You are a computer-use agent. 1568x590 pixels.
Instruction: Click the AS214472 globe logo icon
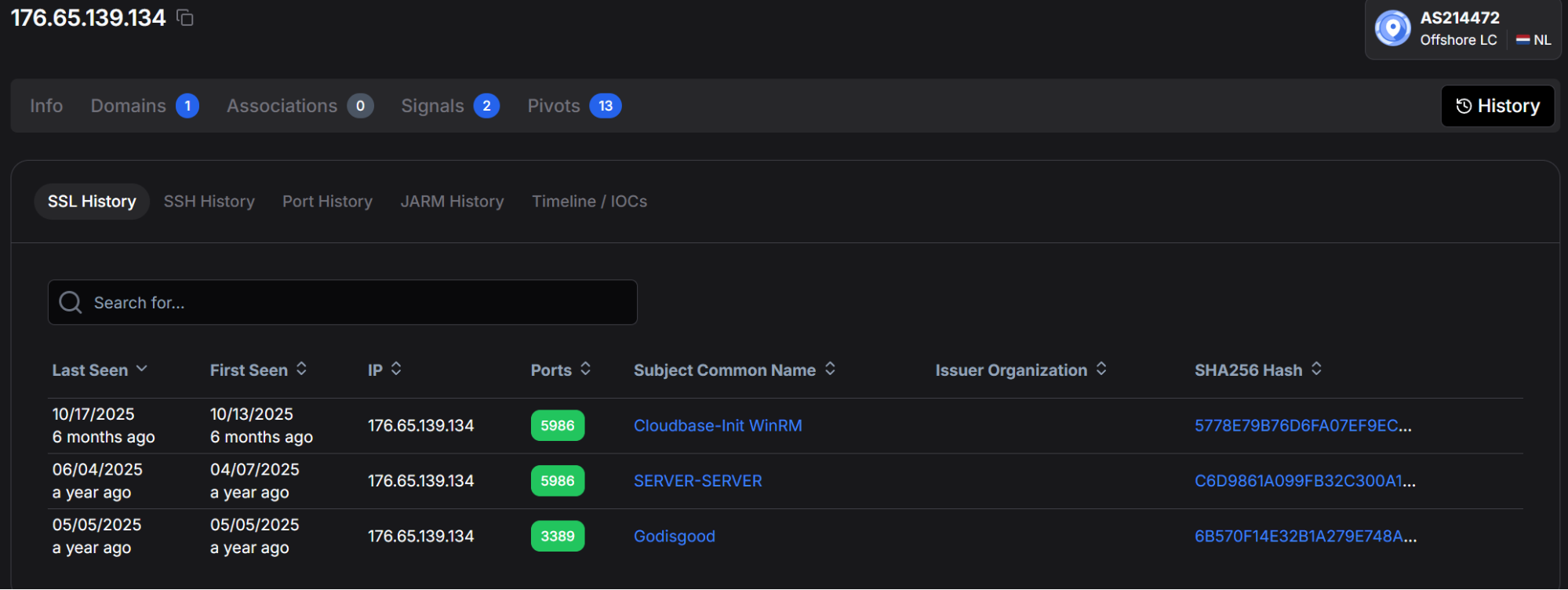1392,28
